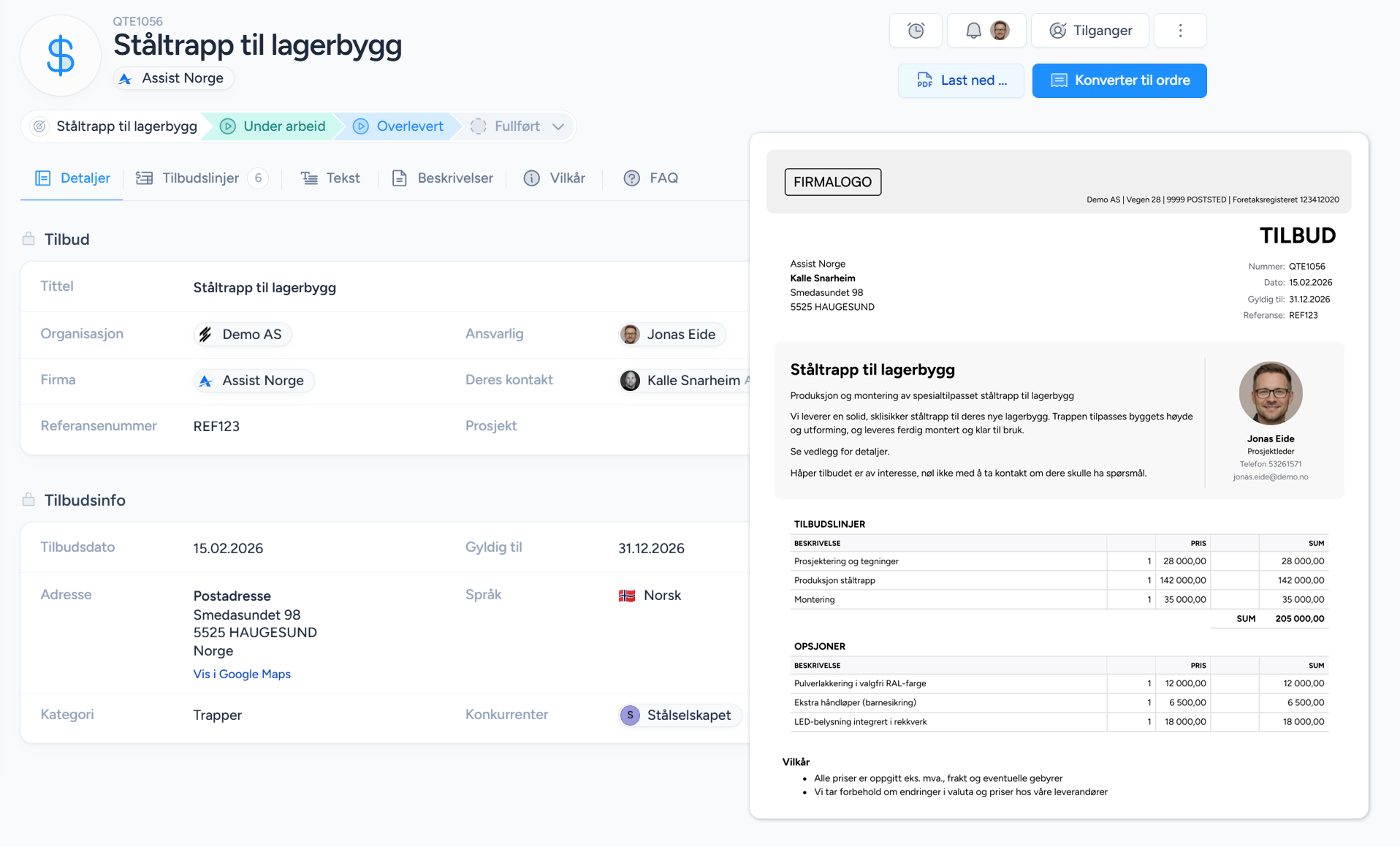Screen dimensions: 1400x847
Task: Expand the status dropdown chevron after Fullført
Action: [559, 126]
